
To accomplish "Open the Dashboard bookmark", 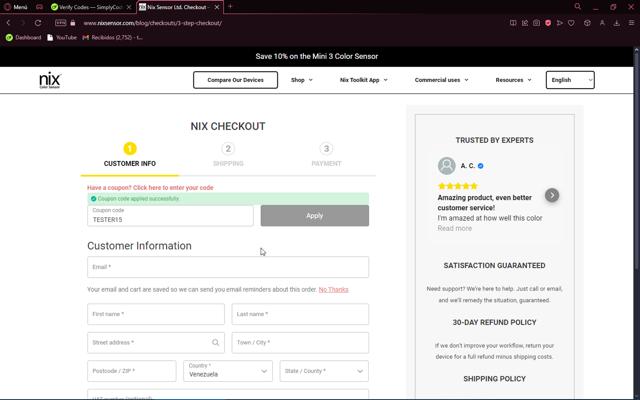I will 24,38.
